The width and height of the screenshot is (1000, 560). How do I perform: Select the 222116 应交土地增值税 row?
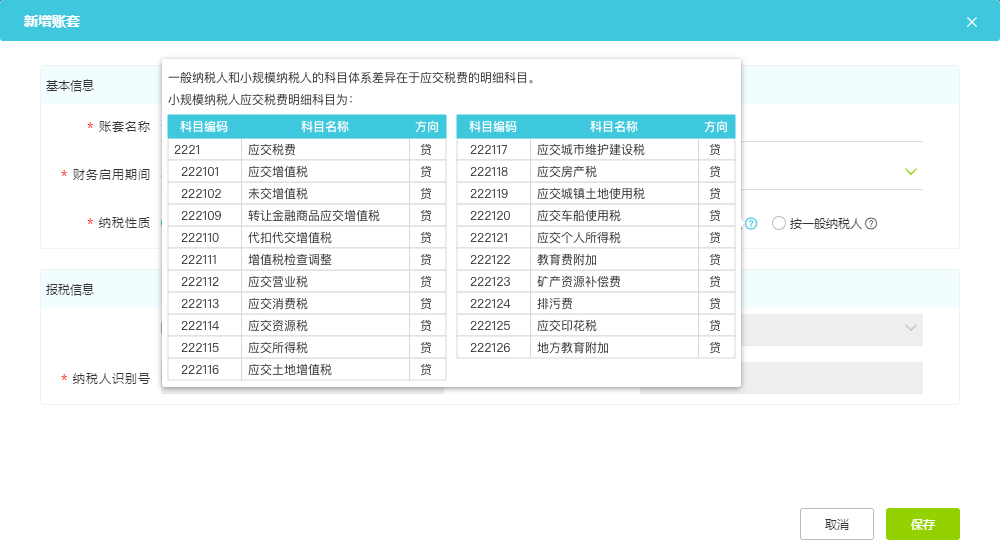307,370
